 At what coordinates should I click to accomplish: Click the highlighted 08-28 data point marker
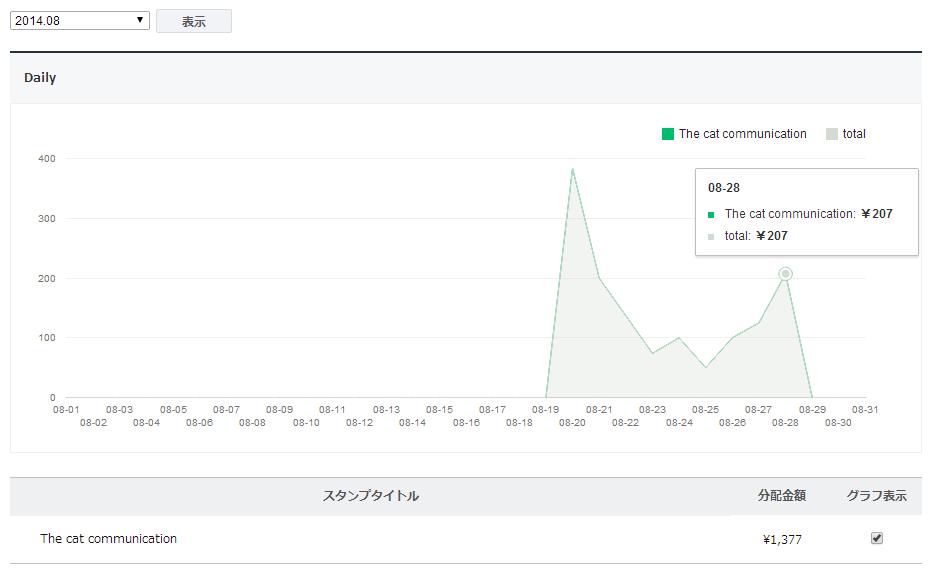pos(785,274)
